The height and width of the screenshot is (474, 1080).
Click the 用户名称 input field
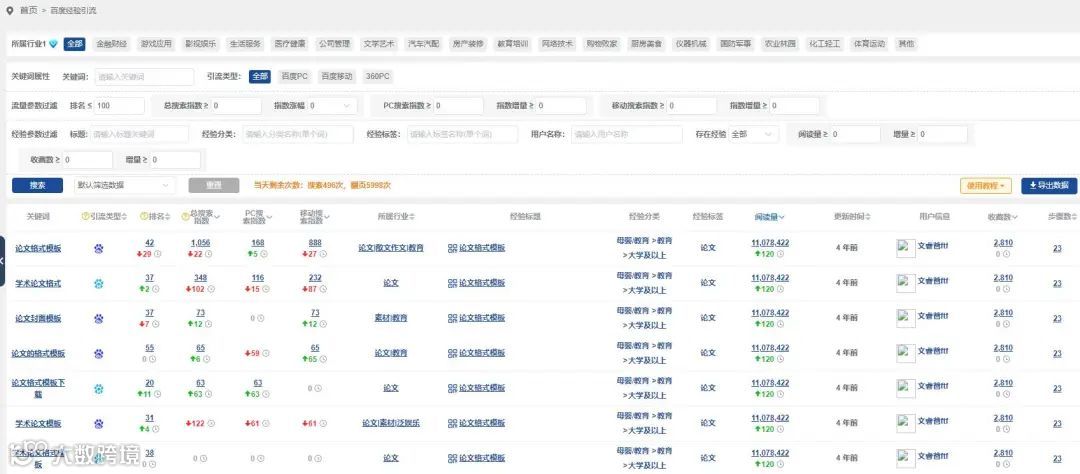pos(627,134)
